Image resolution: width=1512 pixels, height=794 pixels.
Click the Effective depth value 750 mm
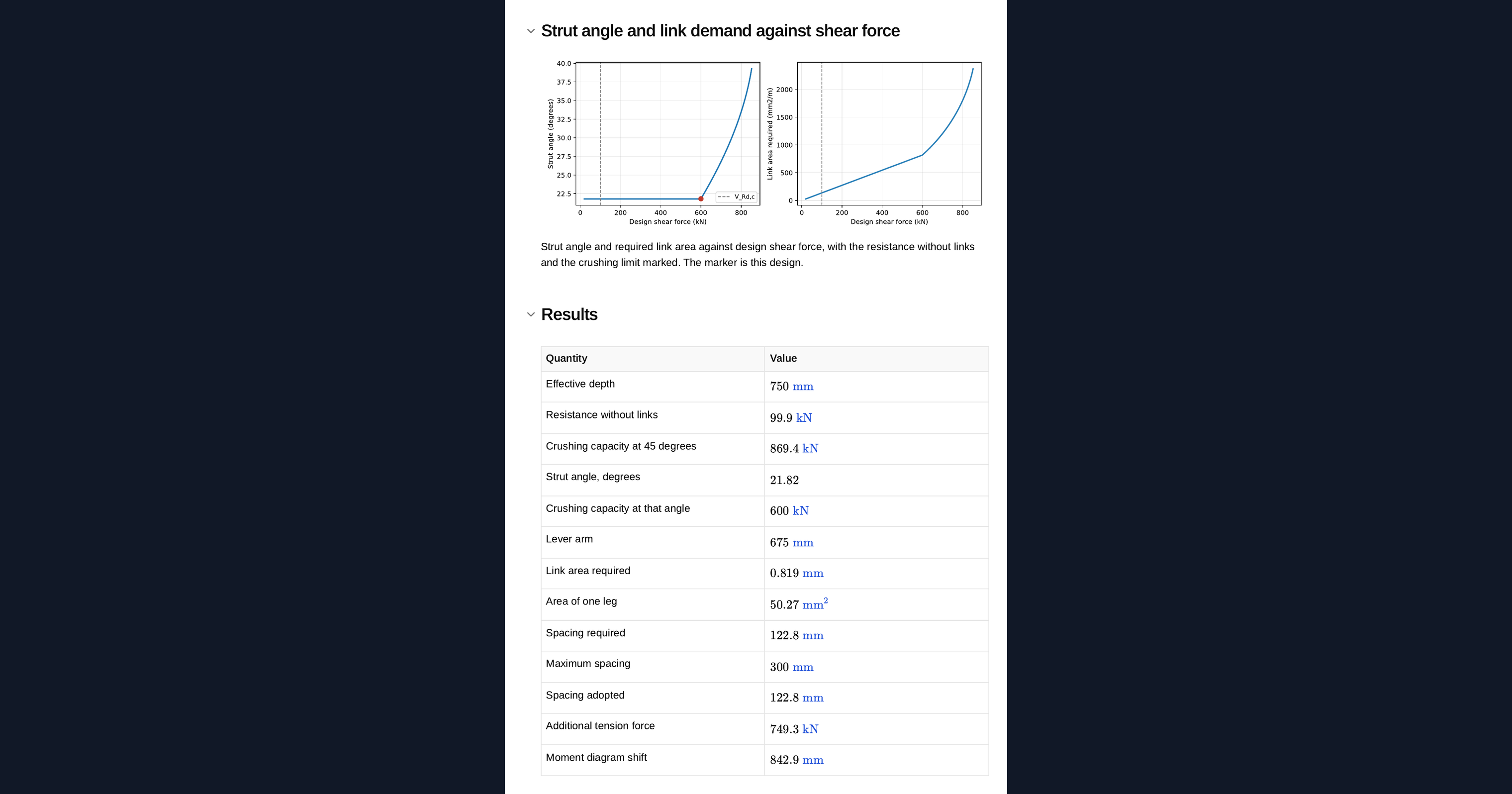click(x=791, y=387)
